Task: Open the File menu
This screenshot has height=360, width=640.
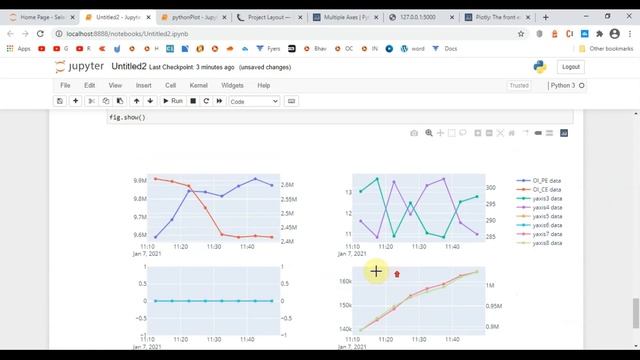Action: click(x=65, y=85)
